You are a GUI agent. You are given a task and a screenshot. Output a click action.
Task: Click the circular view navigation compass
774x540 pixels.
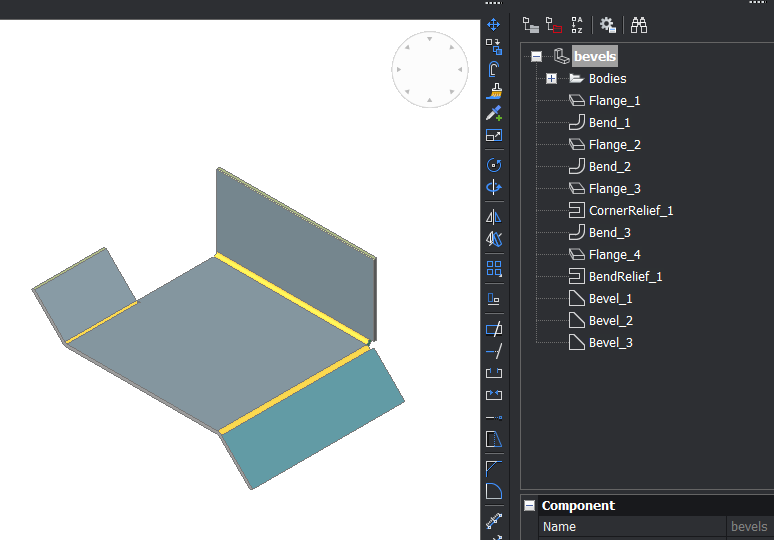429,70
